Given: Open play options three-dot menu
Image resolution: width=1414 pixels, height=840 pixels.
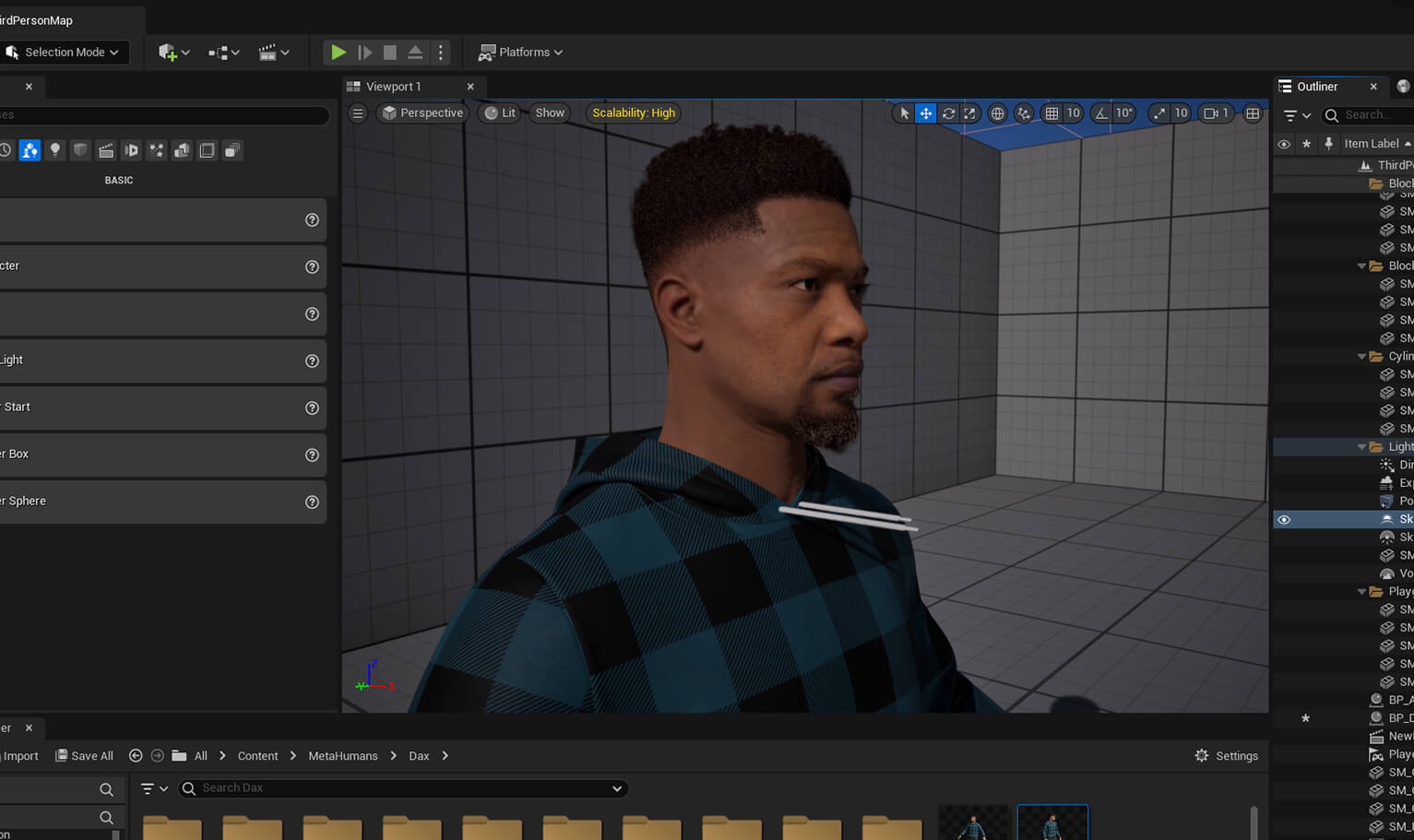Looking at the screenshot, I should pos(441,53).
